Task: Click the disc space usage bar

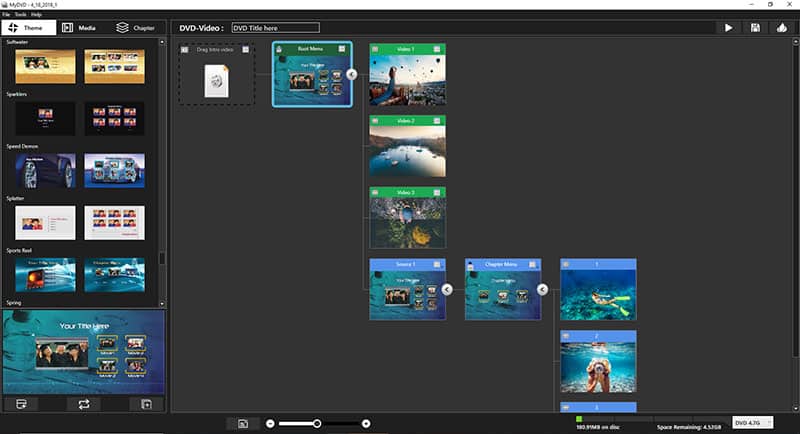Action: pyautogui.click(x=651, y=419)
